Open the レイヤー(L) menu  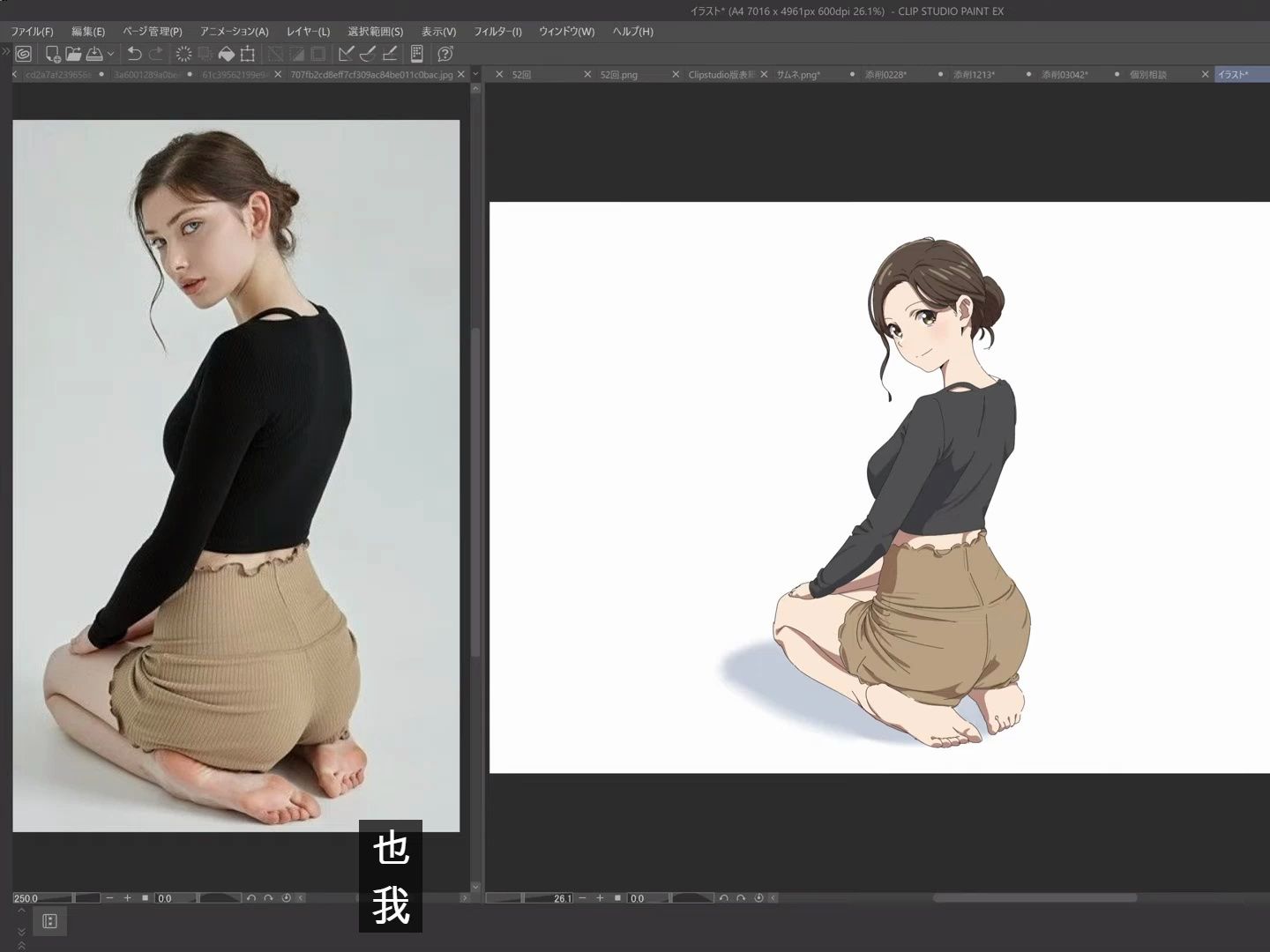(x=309, y=32)
